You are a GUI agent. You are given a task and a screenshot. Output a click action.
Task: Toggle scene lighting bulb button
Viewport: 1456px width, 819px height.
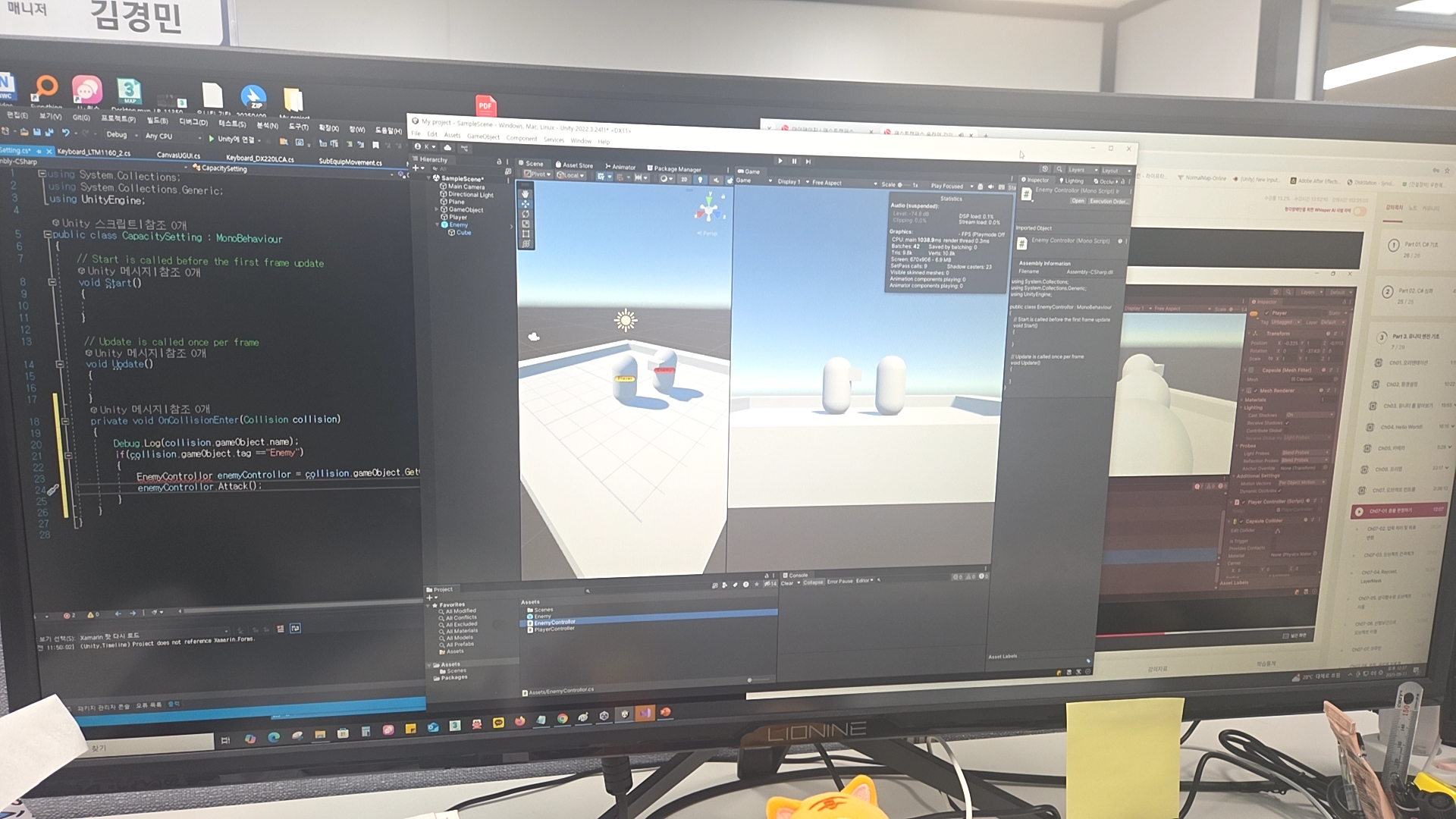coord(700,180)
